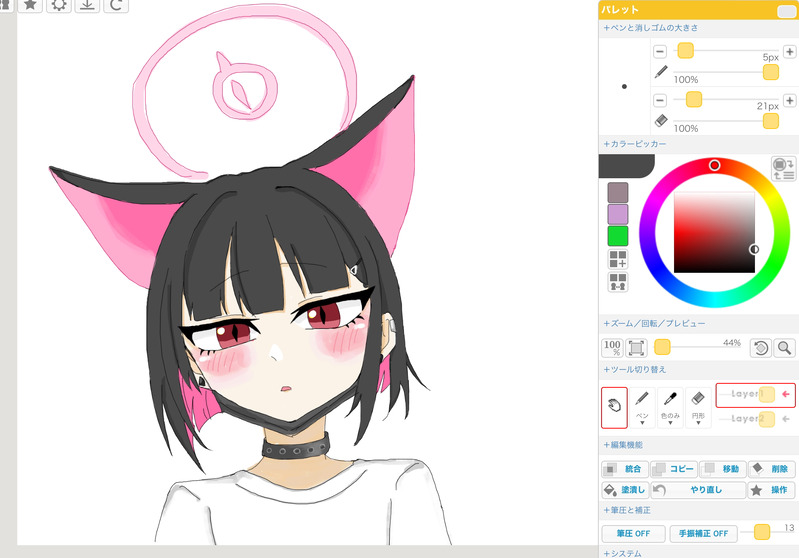Select Layer2 with its gray arrow
799x558 pixels.
[786, 419]
